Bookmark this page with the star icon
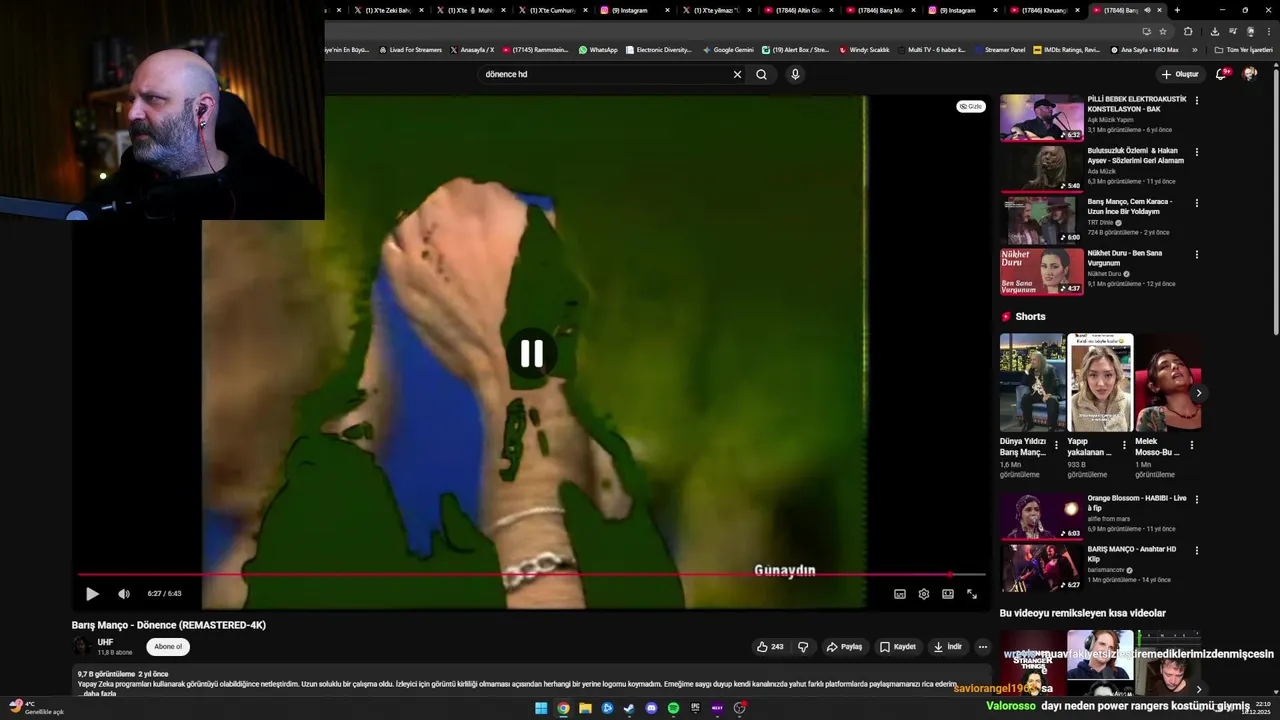The image size is (1280, 720). pos(1163,31)
